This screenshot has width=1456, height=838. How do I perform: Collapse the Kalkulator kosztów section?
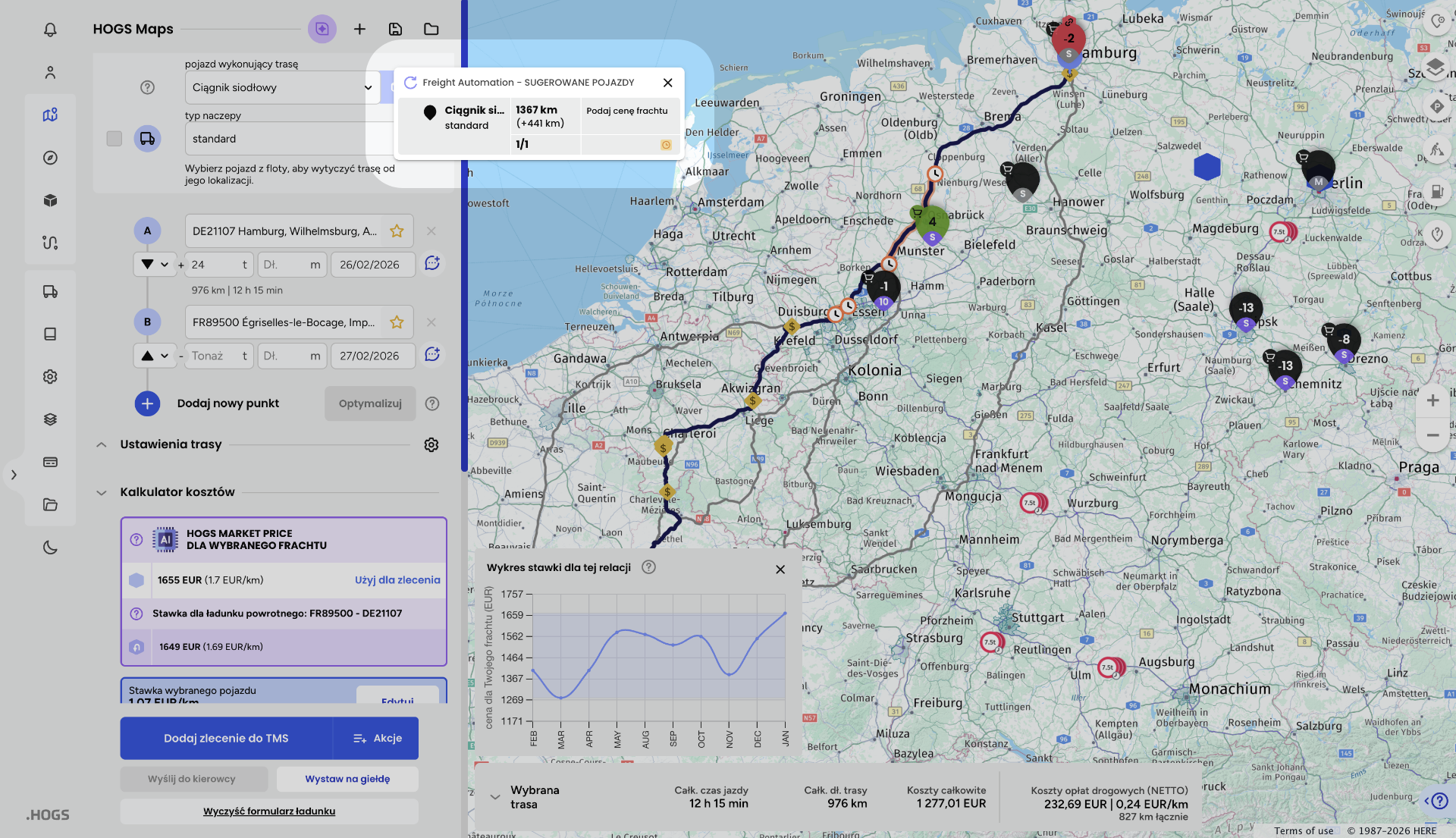[102, 492]
